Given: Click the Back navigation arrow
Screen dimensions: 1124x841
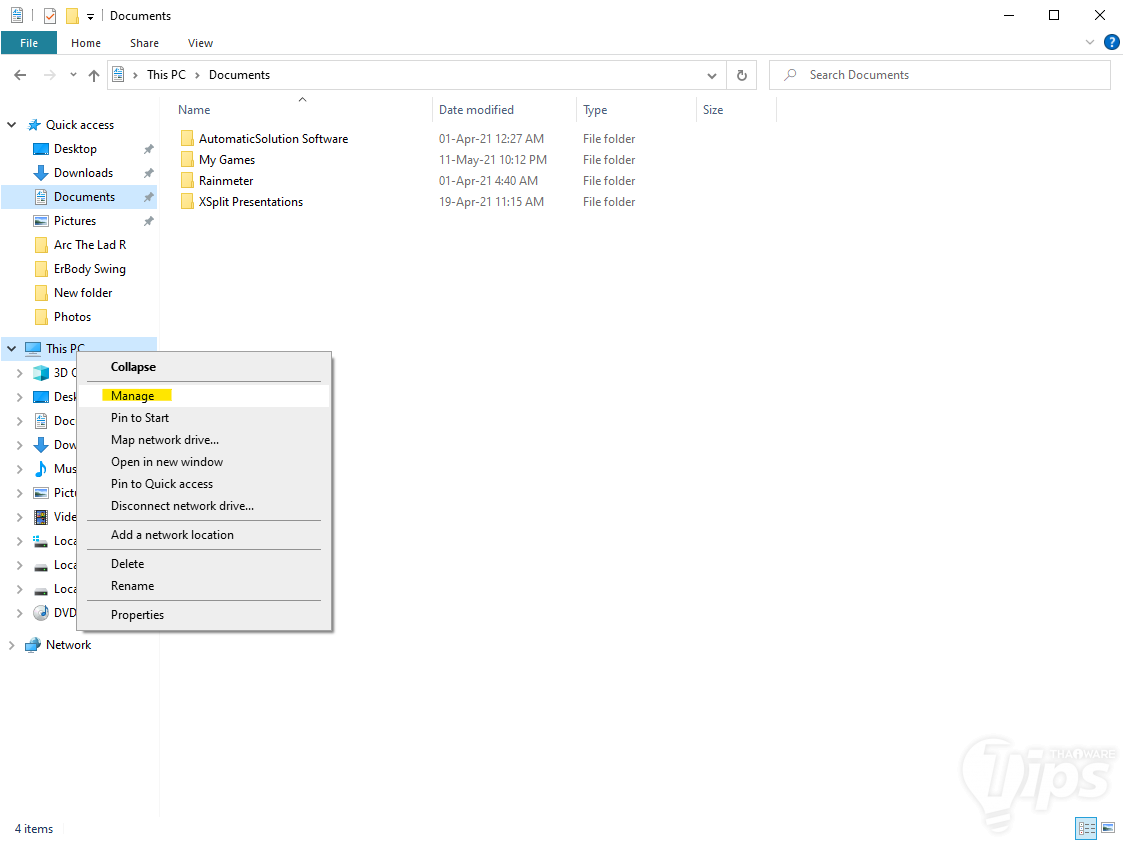Looking at the screenshot, I should click(x=20, y=75).
